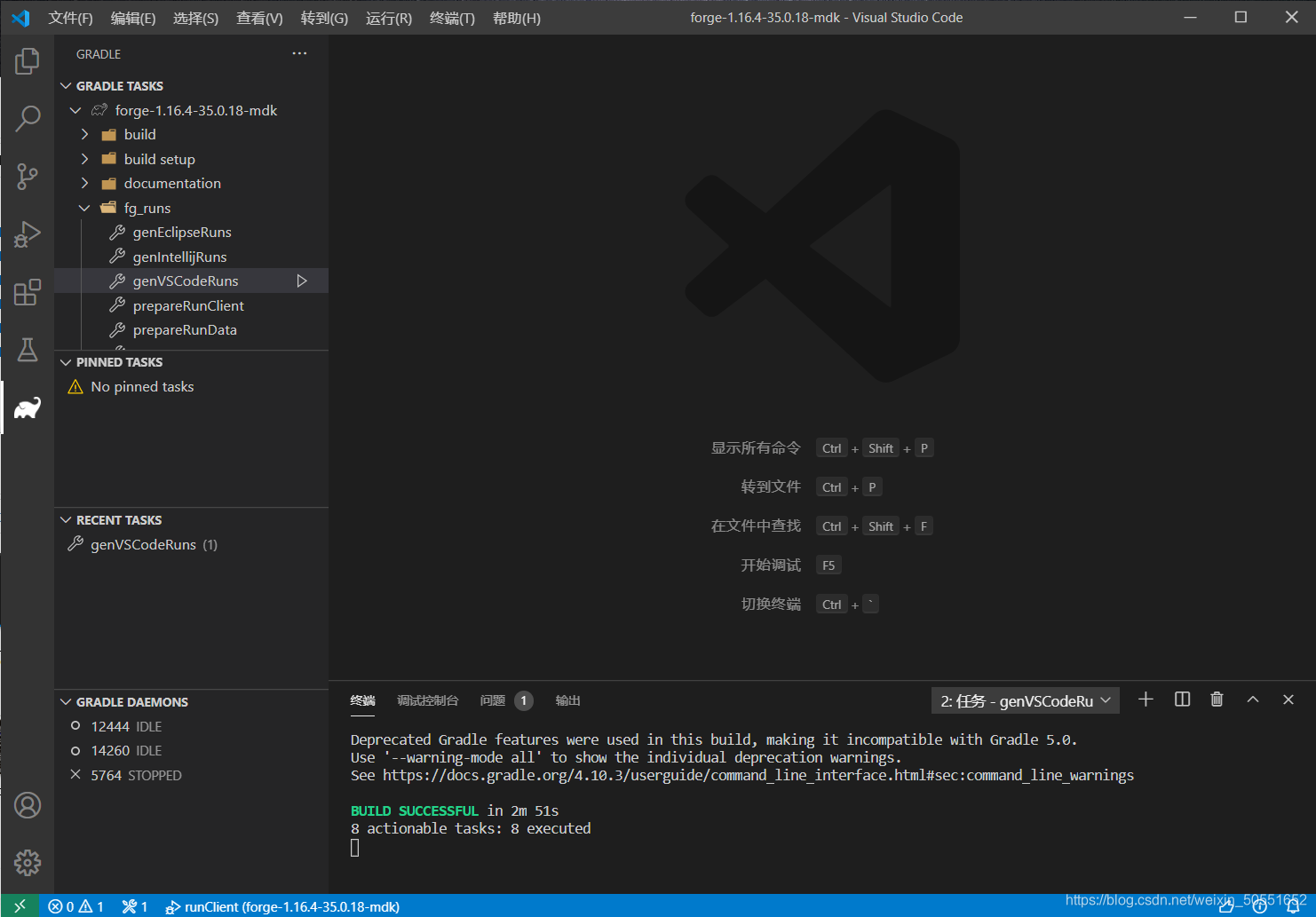Open the 查看(V) menu
1316x917 pixels.
259,18
